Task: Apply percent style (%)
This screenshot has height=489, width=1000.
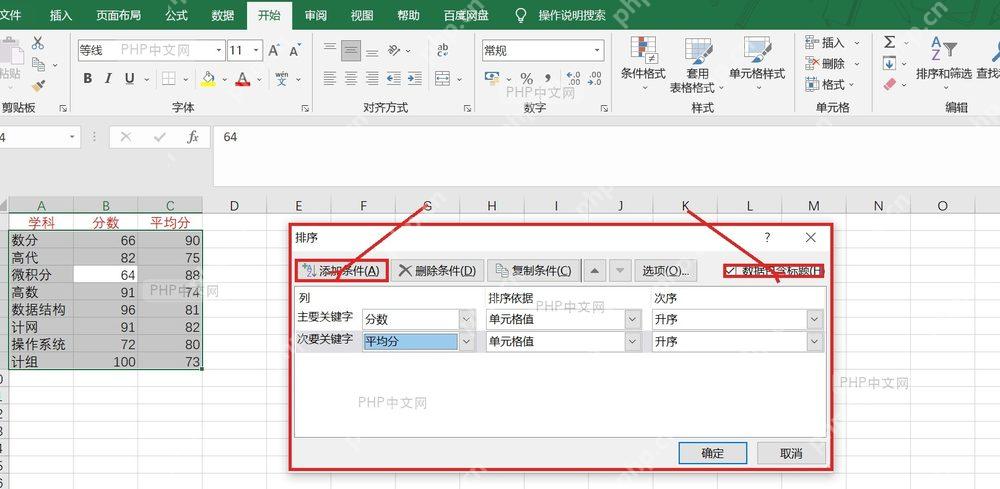Action: pyautogui.click(x=526, y=78)
